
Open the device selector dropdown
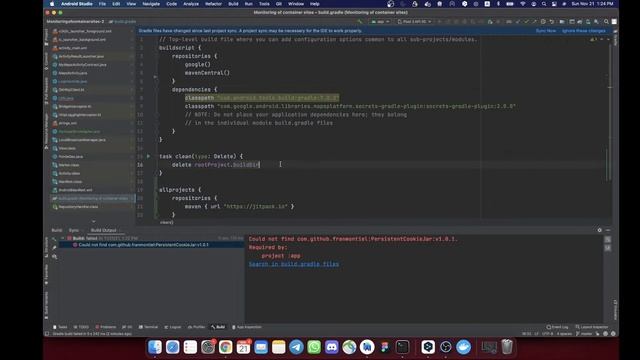(414, 21)
